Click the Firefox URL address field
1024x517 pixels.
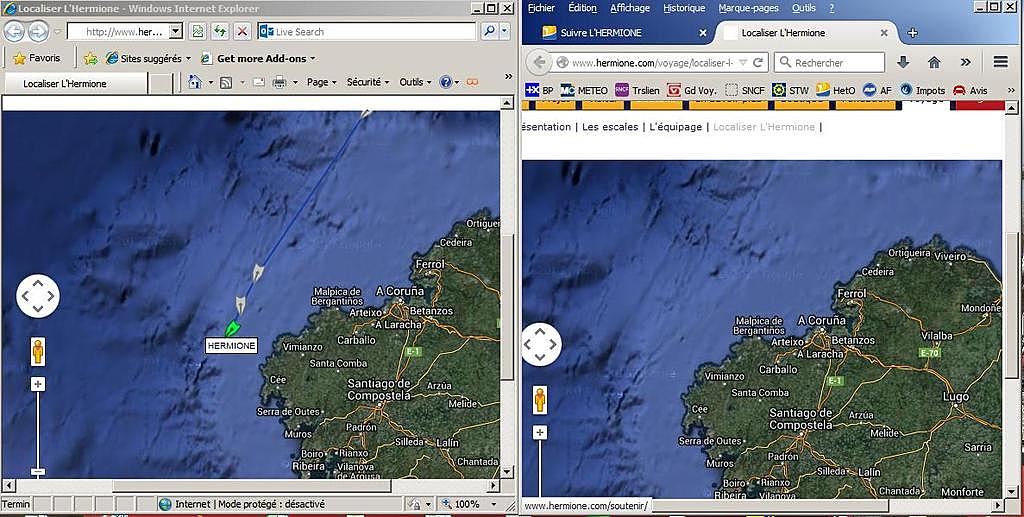click(652, 63)
